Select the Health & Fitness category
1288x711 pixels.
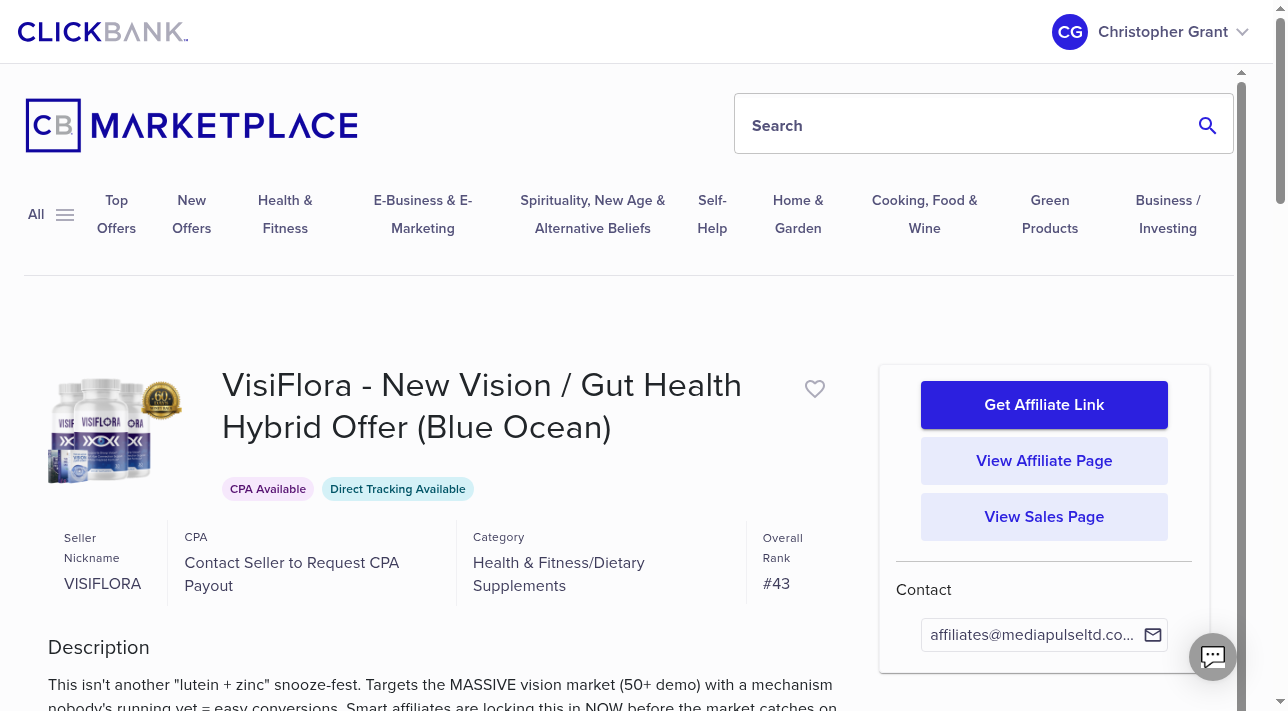[285, 214]
